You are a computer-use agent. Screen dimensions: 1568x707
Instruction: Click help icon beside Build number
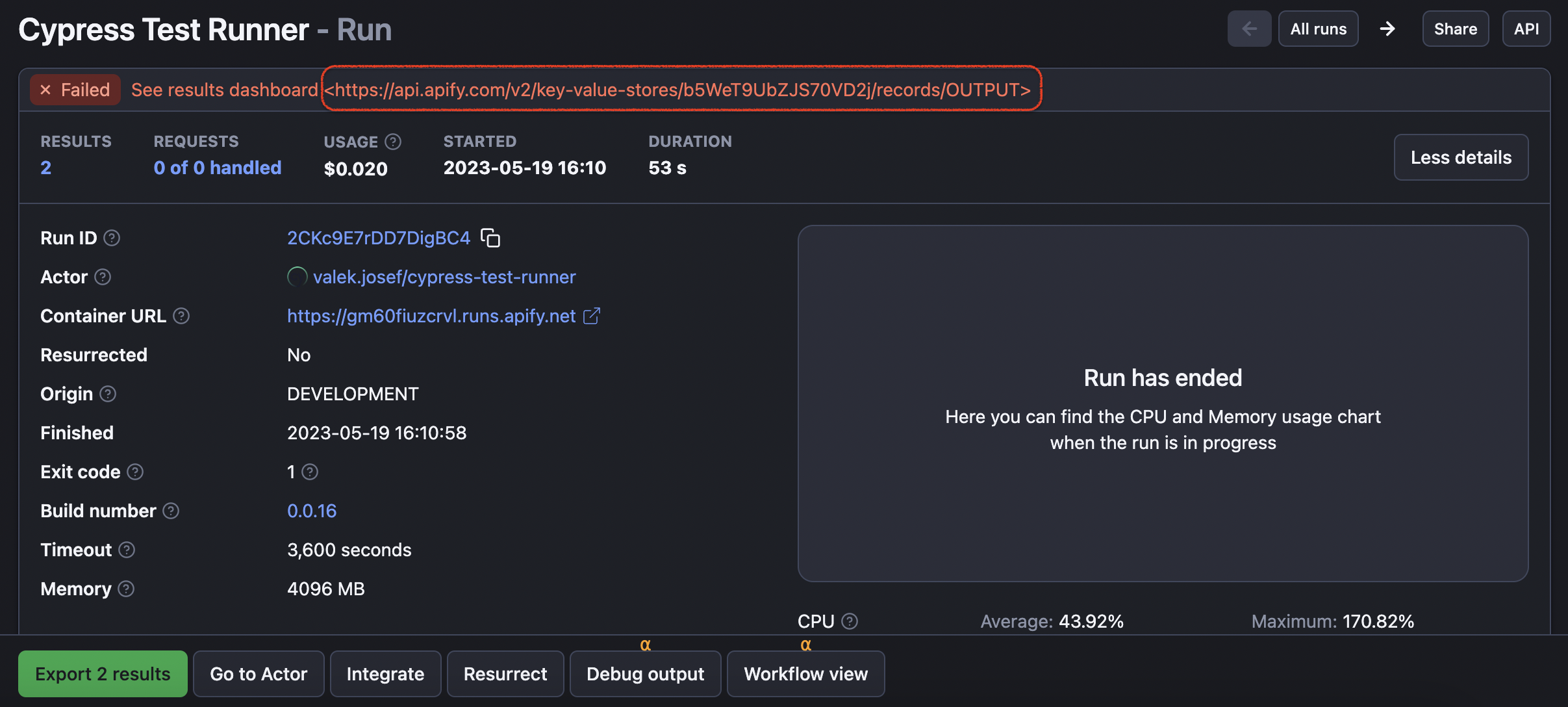[x=171, y=511]
